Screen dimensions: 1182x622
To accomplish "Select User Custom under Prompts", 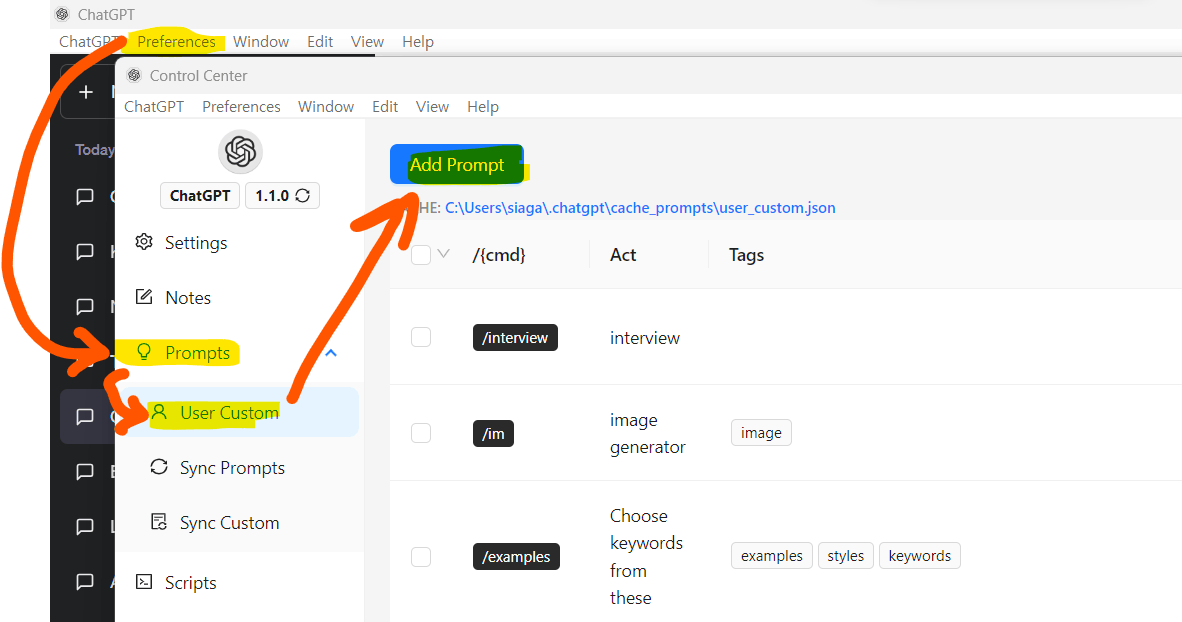I will (240, 412).
